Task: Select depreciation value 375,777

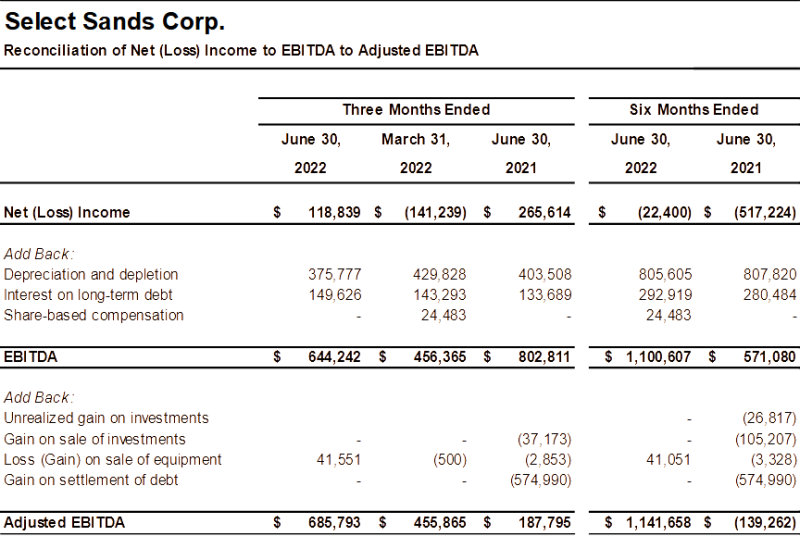Action: (x=335, y=274)
